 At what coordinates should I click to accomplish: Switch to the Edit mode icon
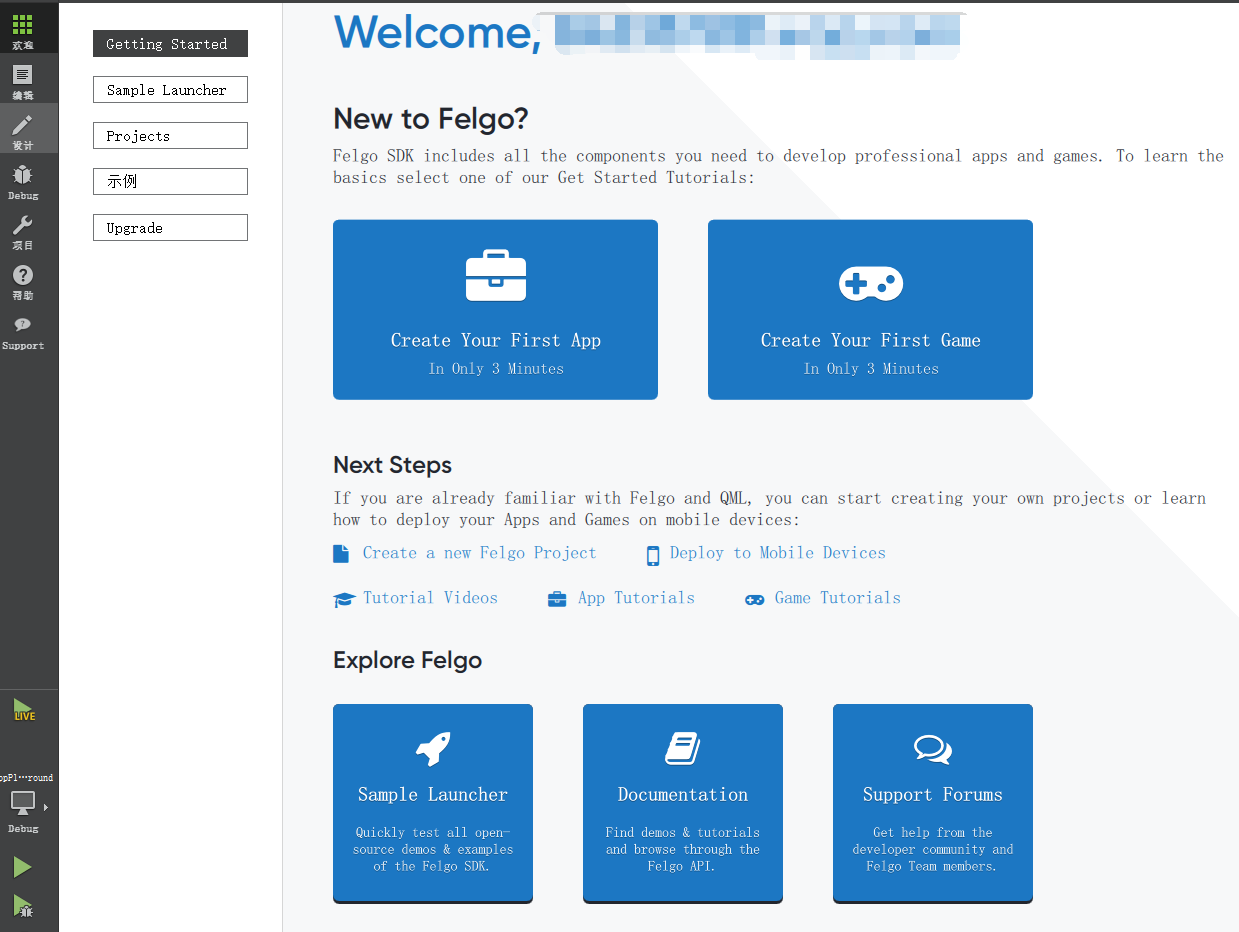(23, 75)
